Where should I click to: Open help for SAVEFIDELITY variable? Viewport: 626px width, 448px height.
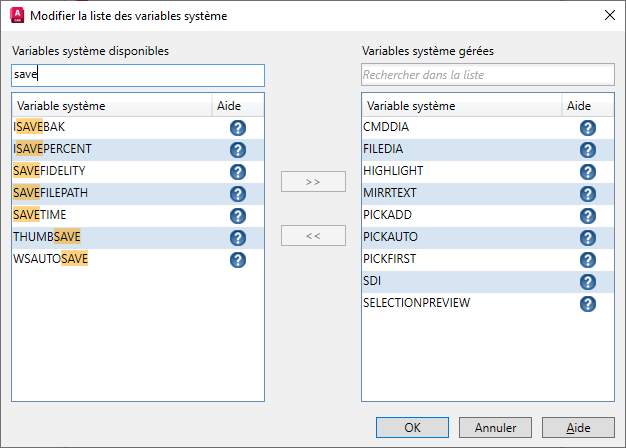pyautogui.click(x=238, y=171)
